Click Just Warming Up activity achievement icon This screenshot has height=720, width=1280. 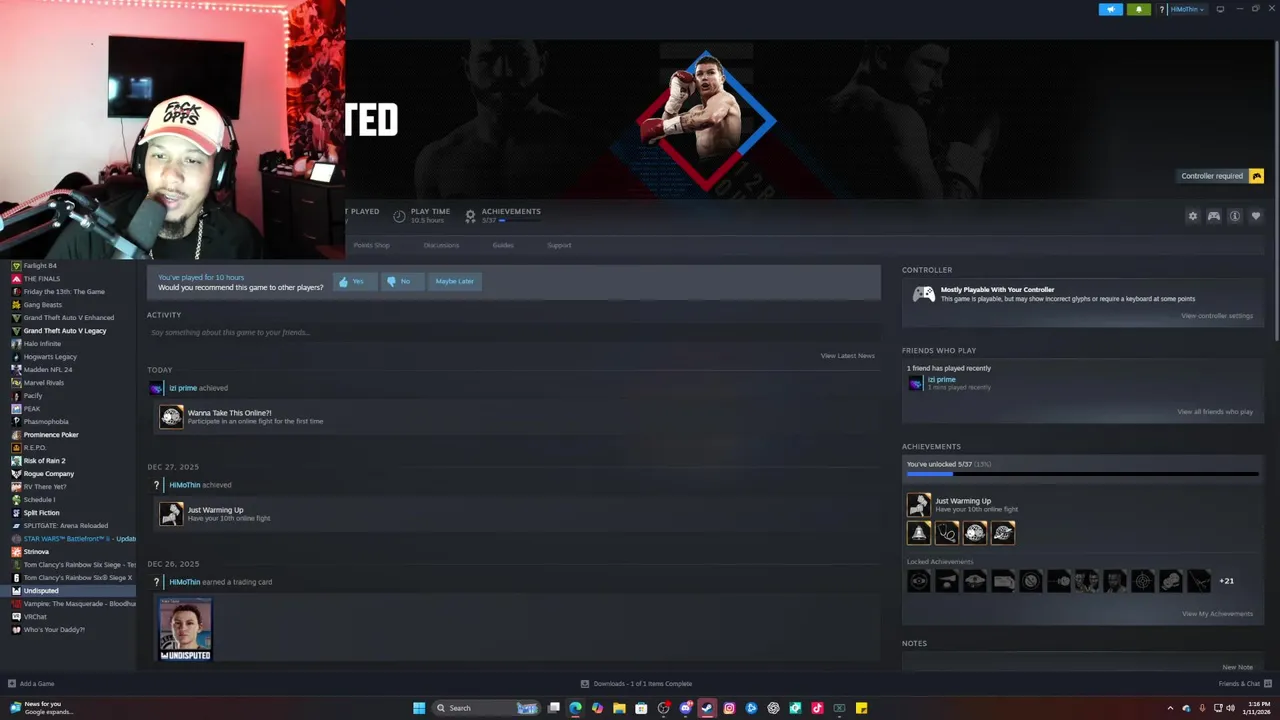172,514
